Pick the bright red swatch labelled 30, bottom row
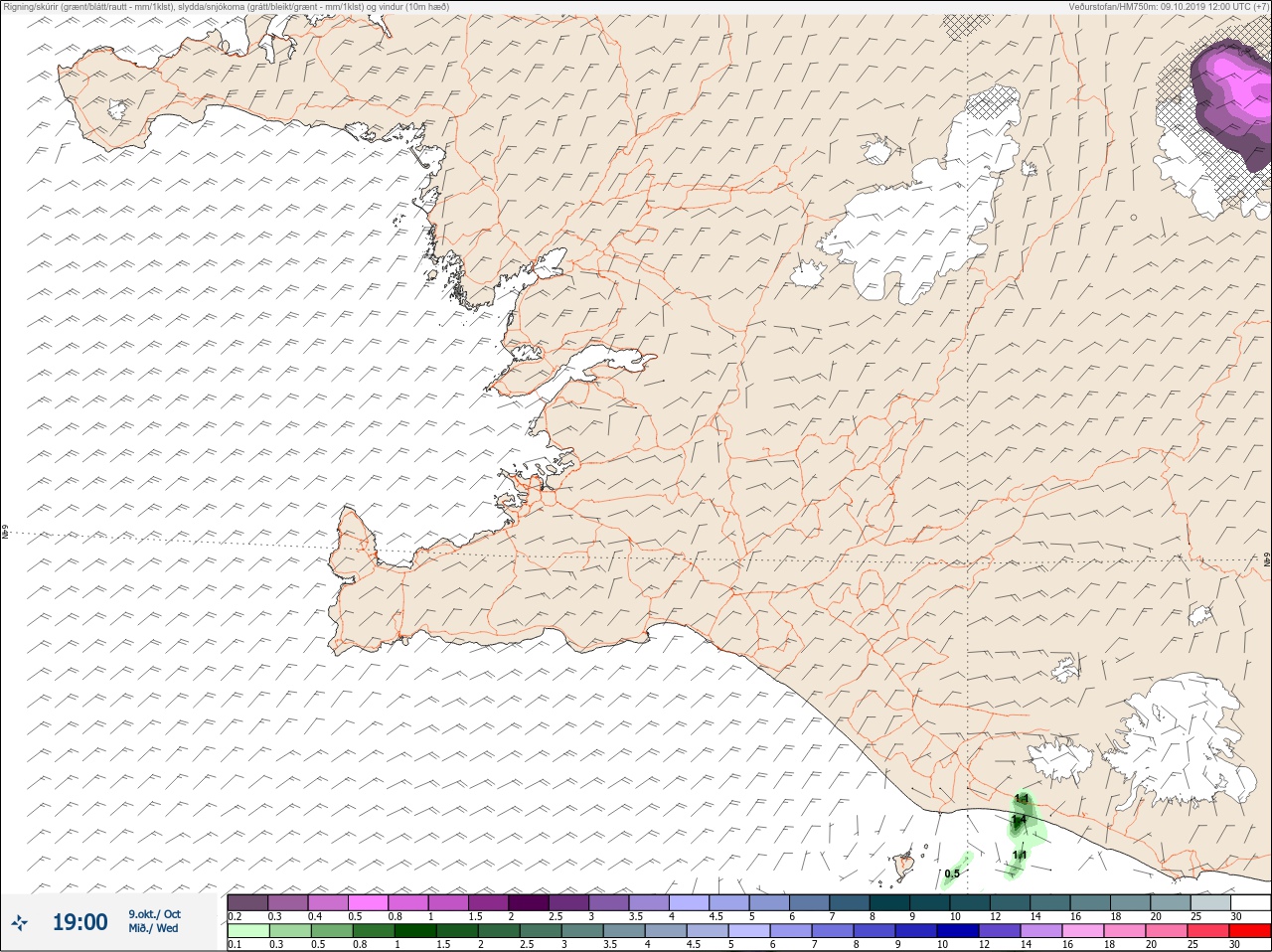Viewport: 1272px width, 952px height. click(x=1250, y=931)
